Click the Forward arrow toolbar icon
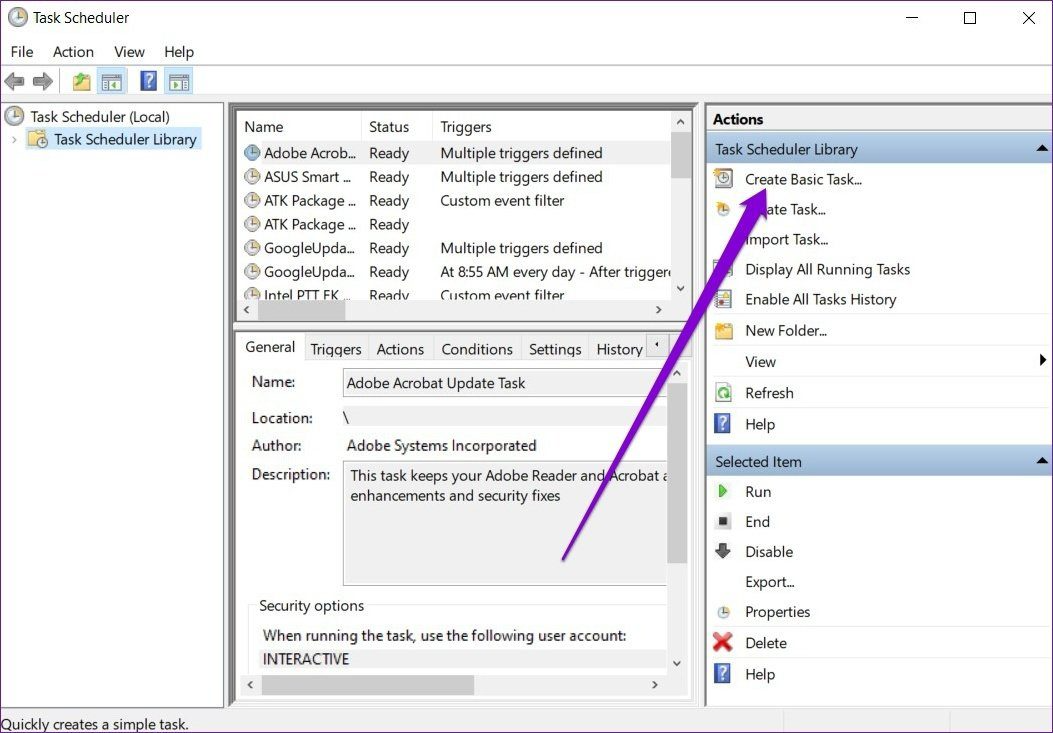This screenshot has height=733, width=1053. [43, 82]
